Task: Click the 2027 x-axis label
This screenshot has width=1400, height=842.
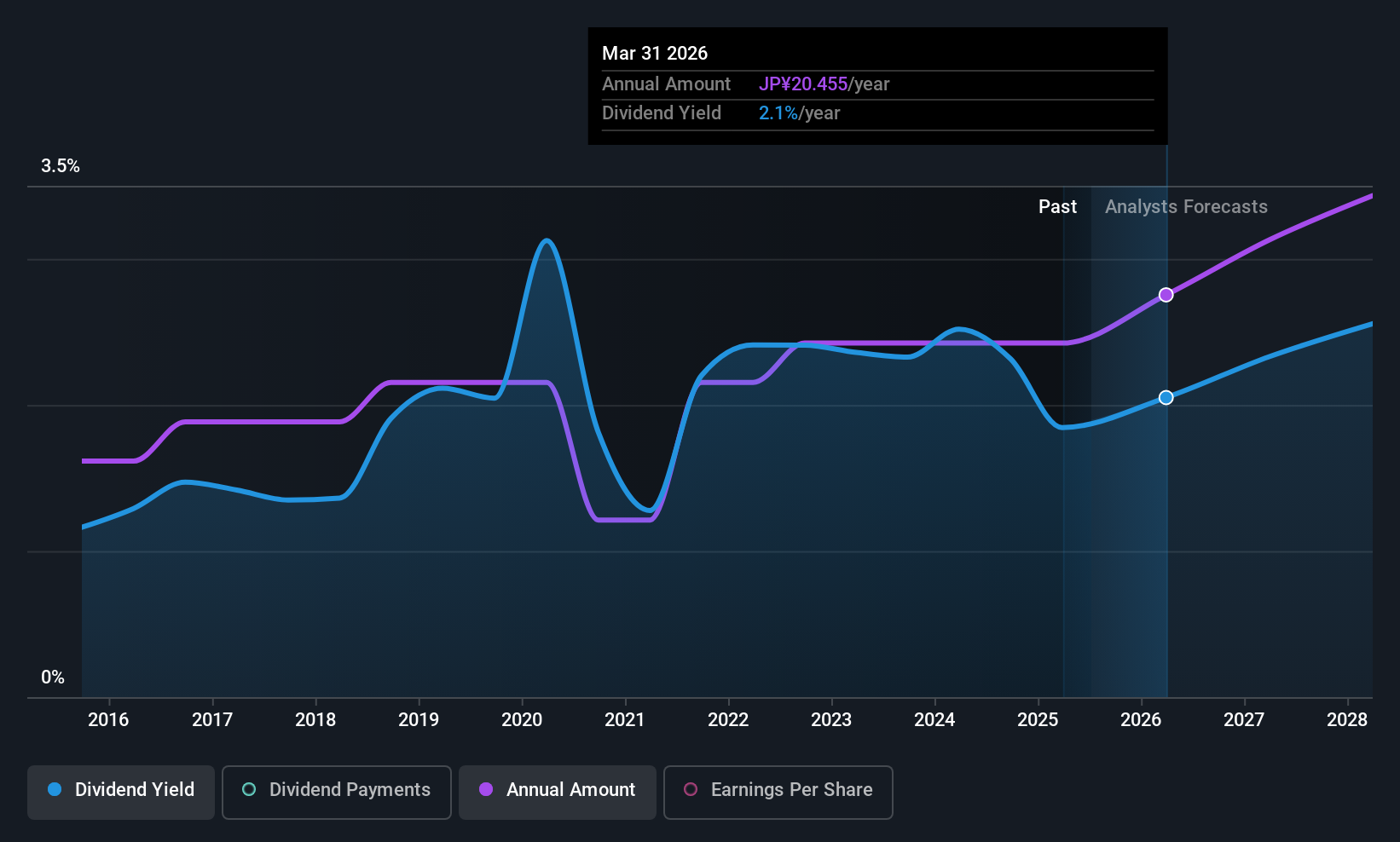Action: click(1244, 720)
